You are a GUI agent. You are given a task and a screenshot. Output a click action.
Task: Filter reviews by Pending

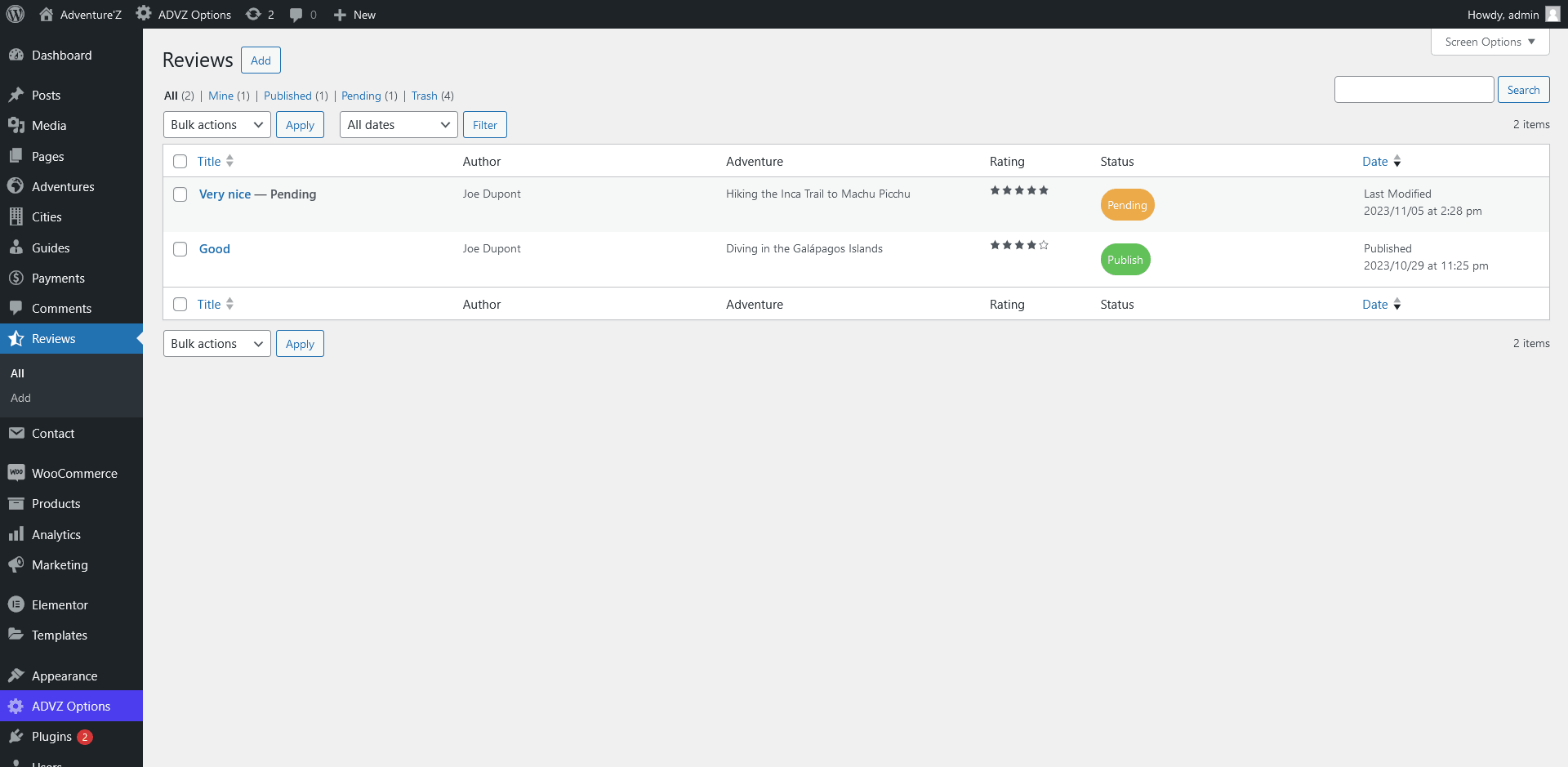coord(361,96)
